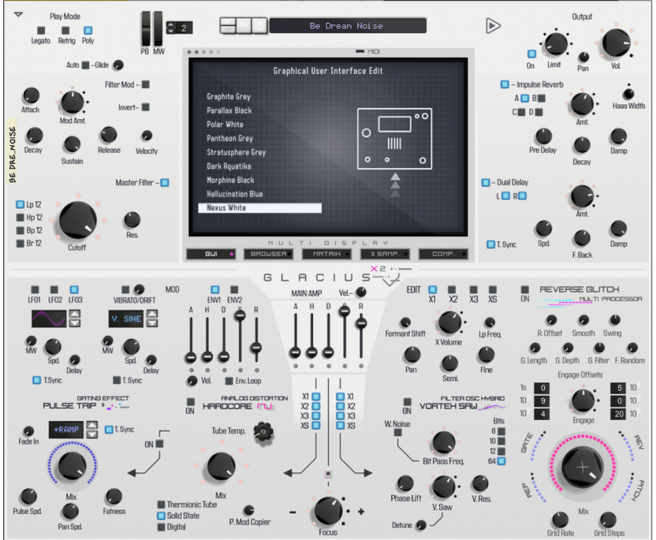Click the Reverse Glitch large Mix knob
The width and height of the screenshot is (656, 540).
point(583,467)
